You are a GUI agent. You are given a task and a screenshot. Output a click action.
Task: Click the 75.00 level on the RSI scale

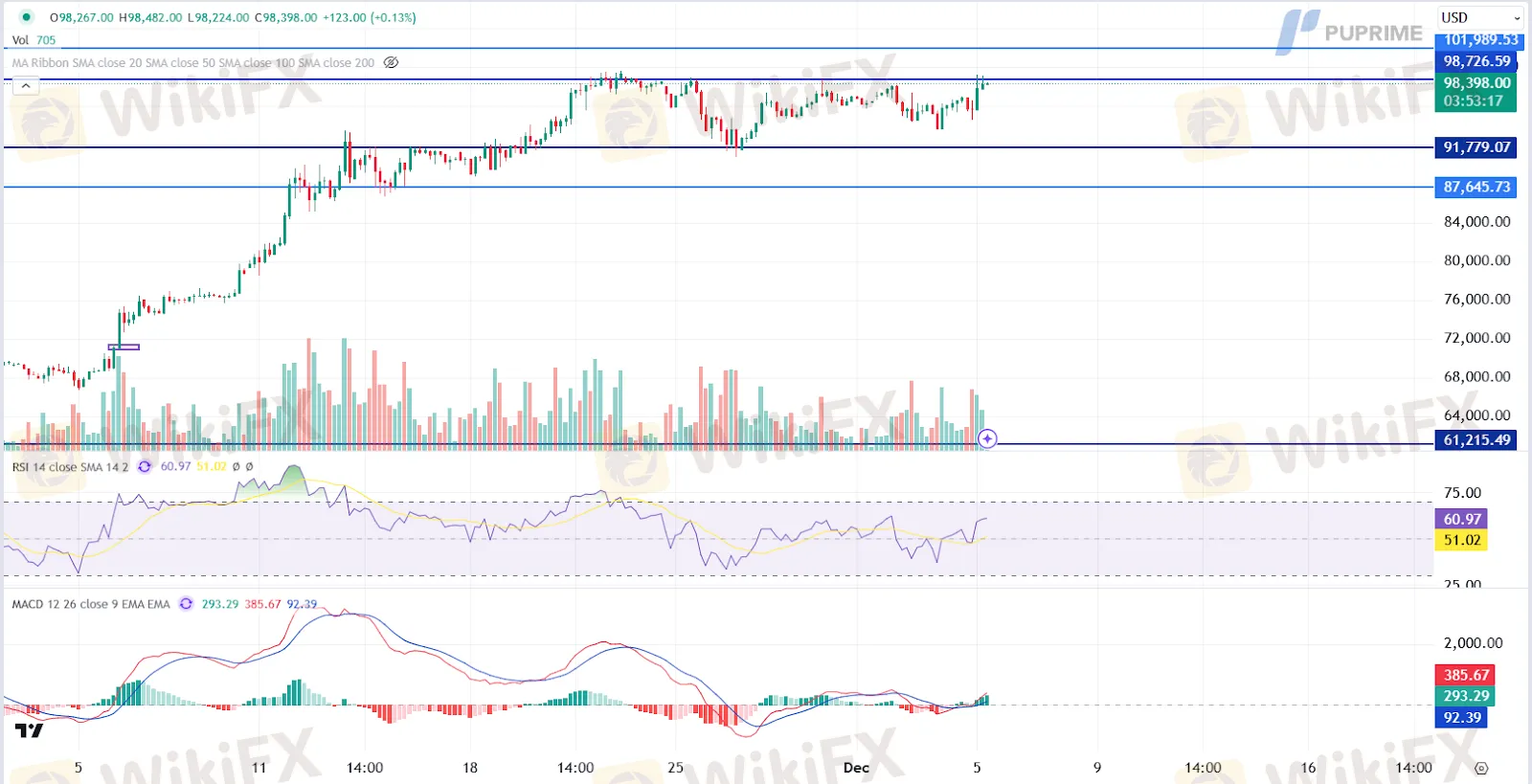point(1462,493)
